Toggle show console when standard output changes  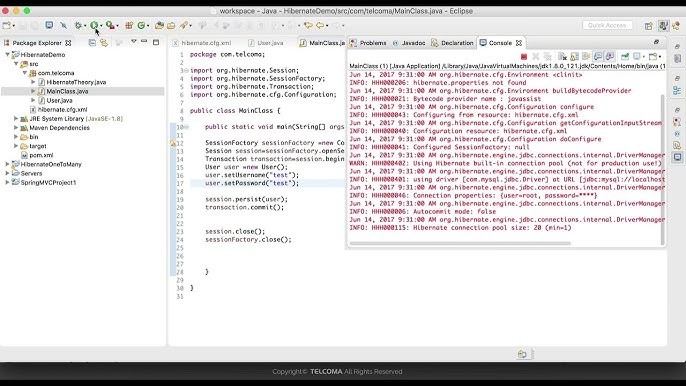click(x=598, y=56)
